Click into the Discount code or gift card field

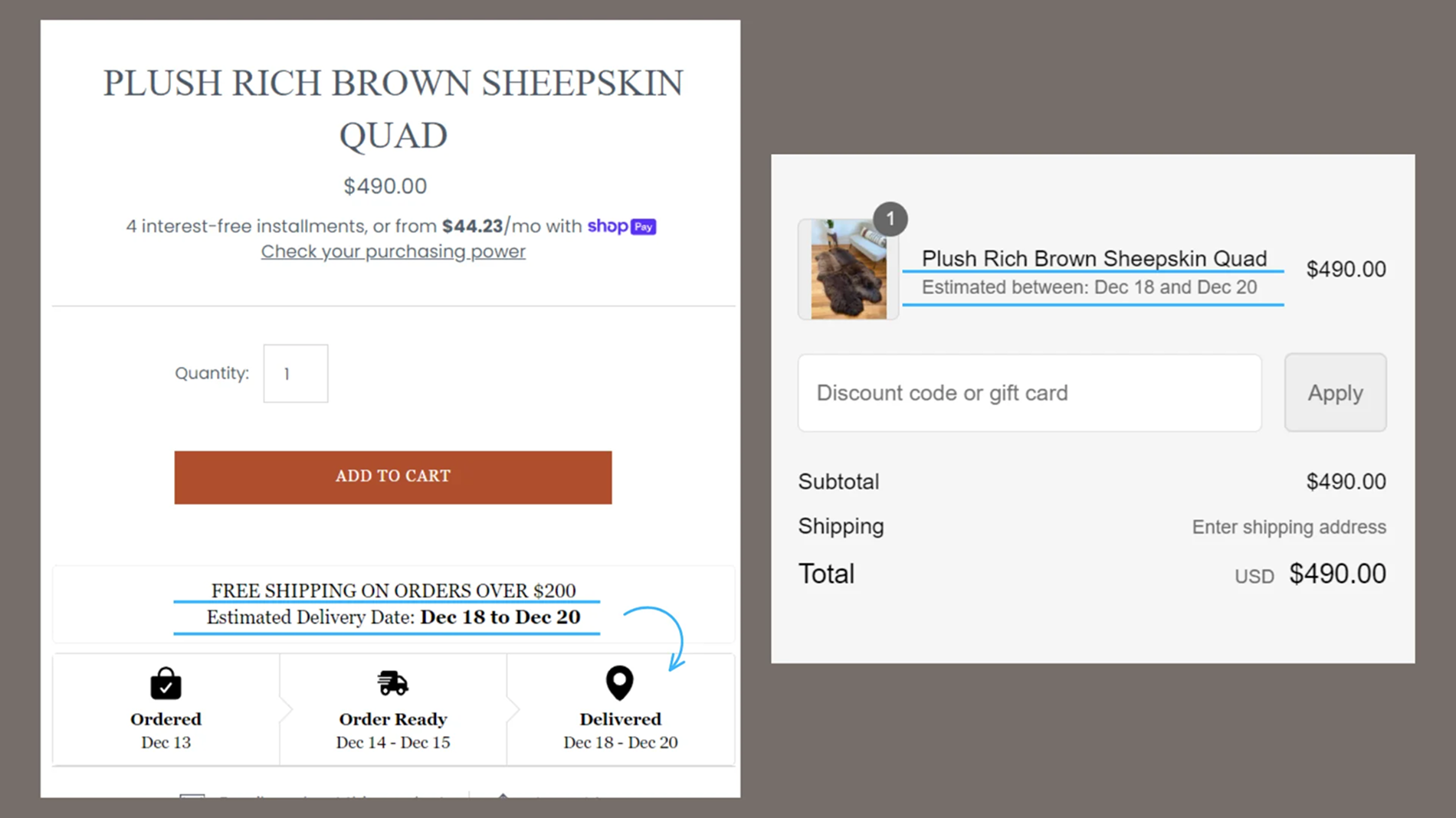1029,393
